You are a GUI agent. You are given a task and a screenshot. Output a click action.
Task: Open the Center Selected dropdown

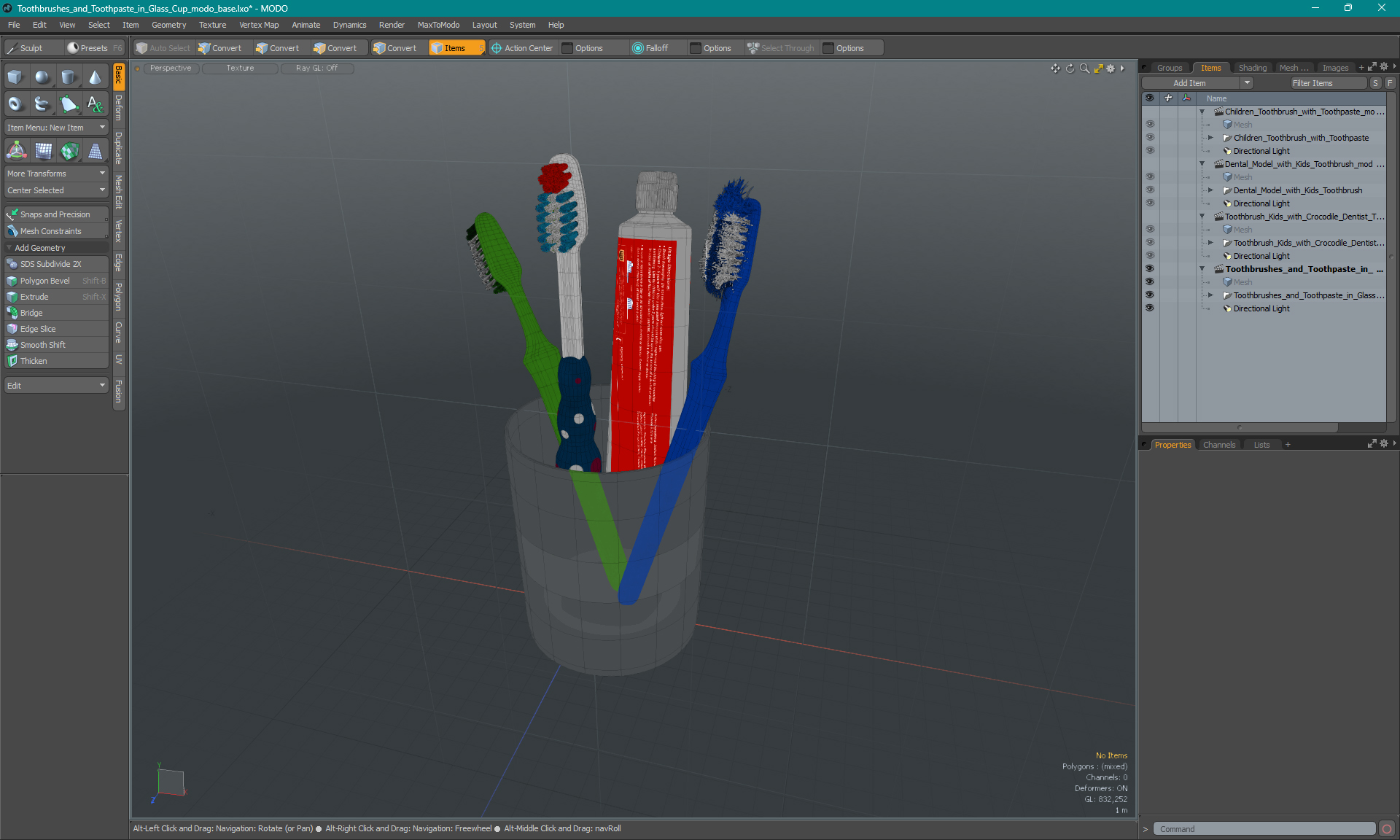click(56, 190)
